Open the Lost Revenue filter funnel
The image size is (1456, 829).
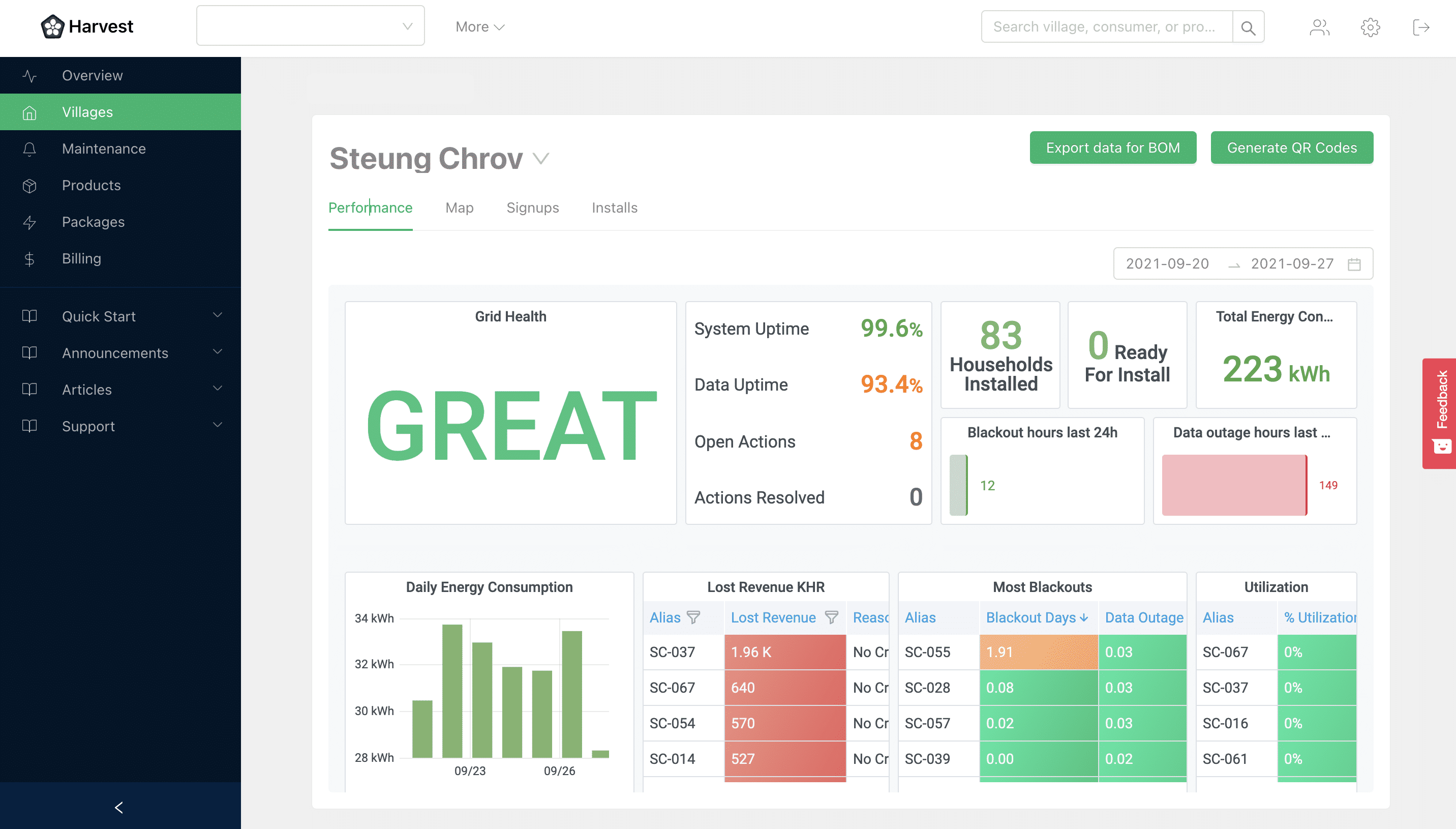pyautogui.click(x=832, y=618)
